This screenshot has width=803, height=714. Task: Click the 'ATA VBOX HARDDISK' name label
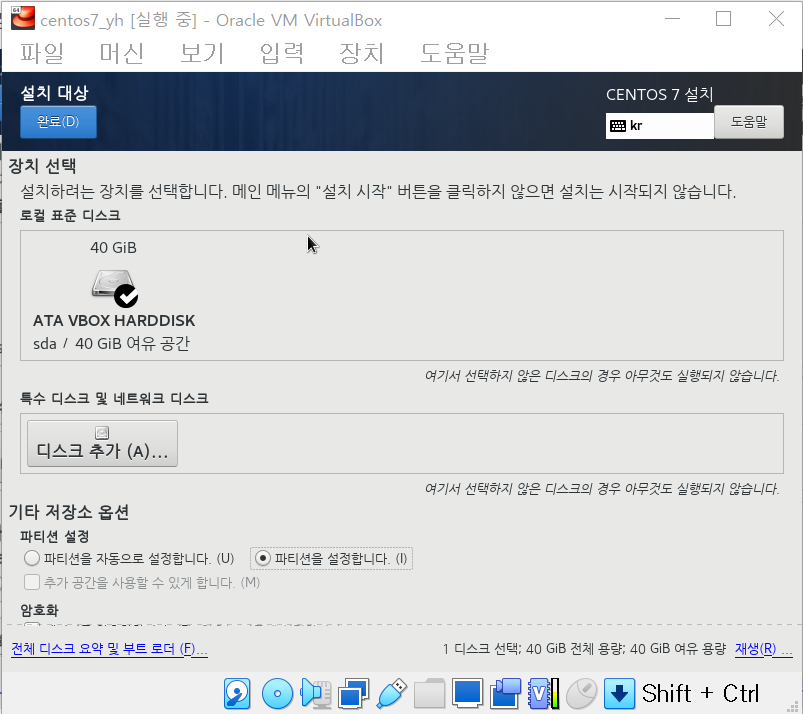coord(114,321)
